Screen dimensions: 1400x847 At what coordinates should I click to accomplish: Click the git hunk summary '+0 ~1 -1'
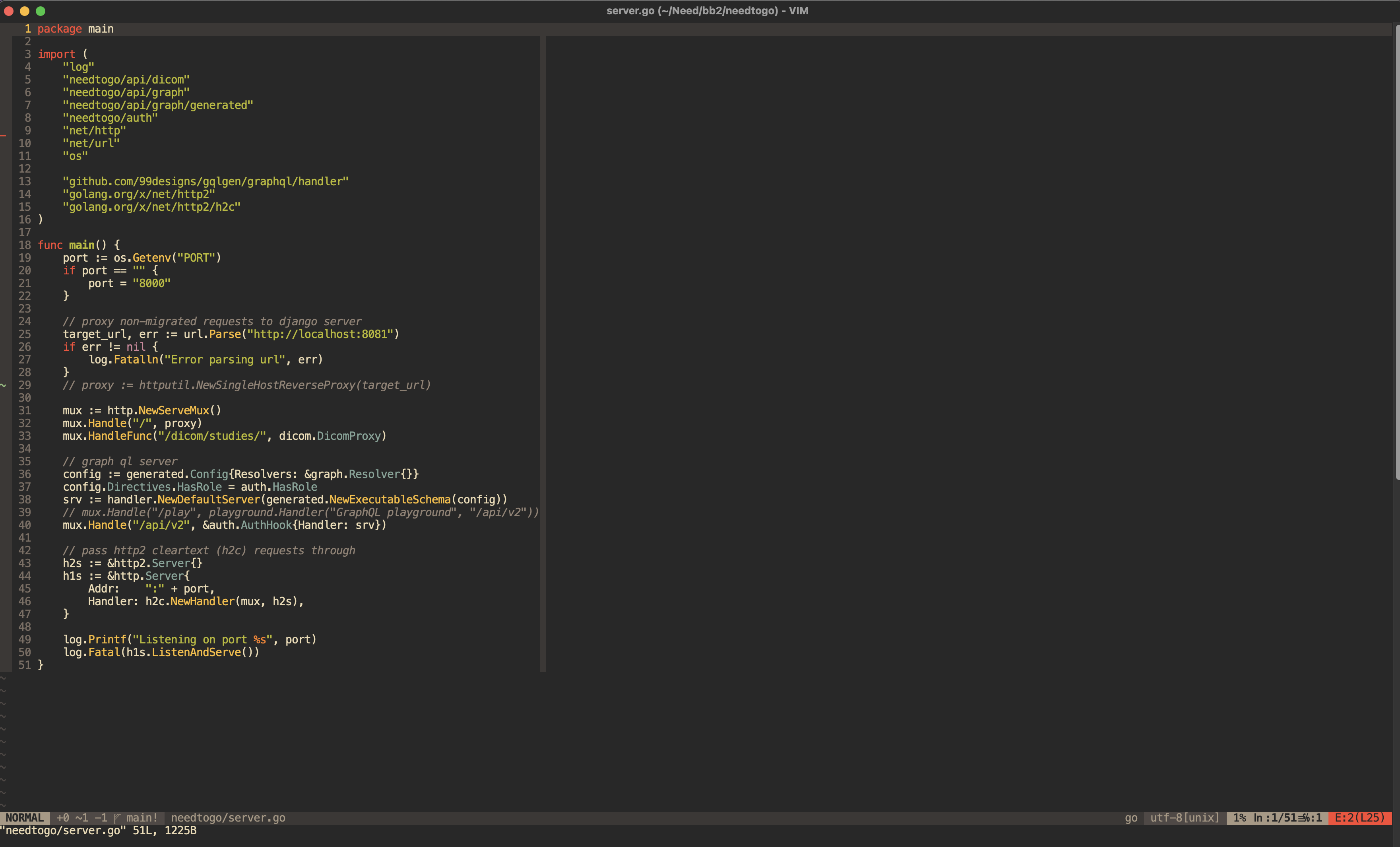82,818
